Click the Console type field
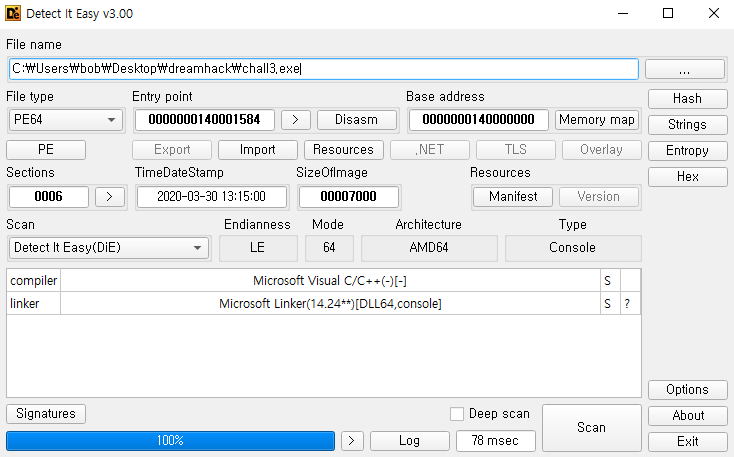This screenshot has width=734, height=457. pyautogui.click(x=573, y=248)
